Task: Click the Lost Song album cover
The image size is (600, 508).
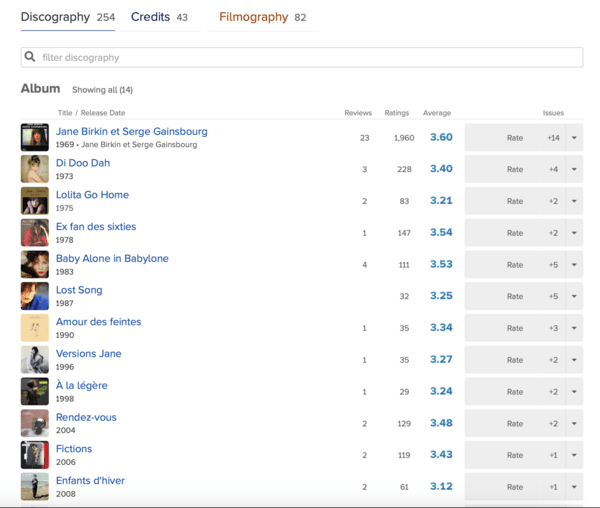Action: [x=35, y=296]
